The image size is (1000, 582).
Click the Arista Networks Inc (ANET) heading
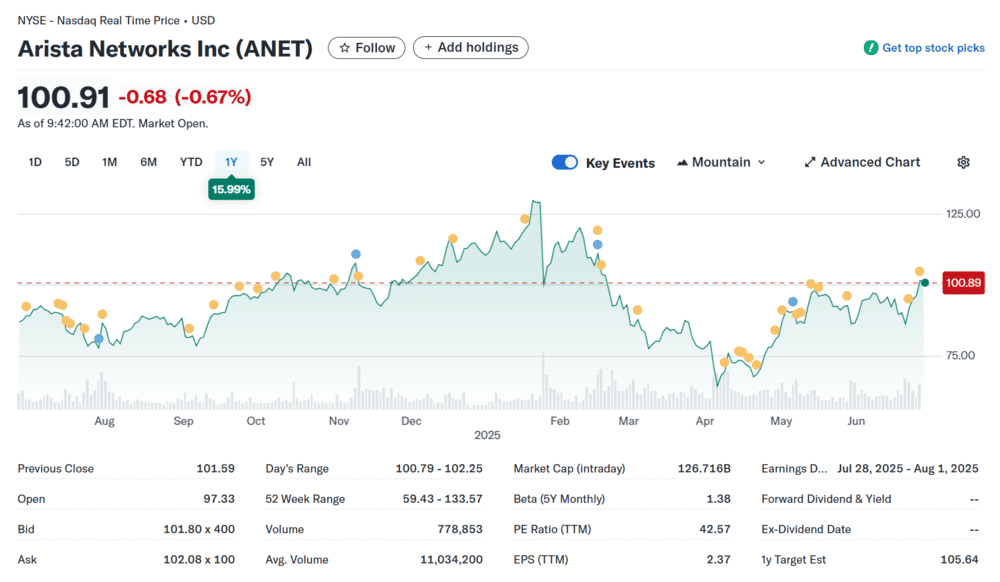[165, 48]
